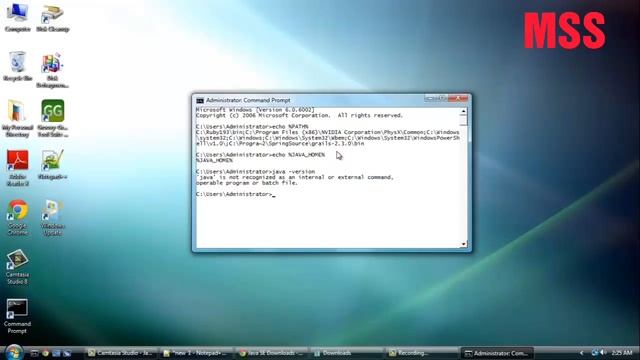Click the third quick launch icon

point(56,353)
